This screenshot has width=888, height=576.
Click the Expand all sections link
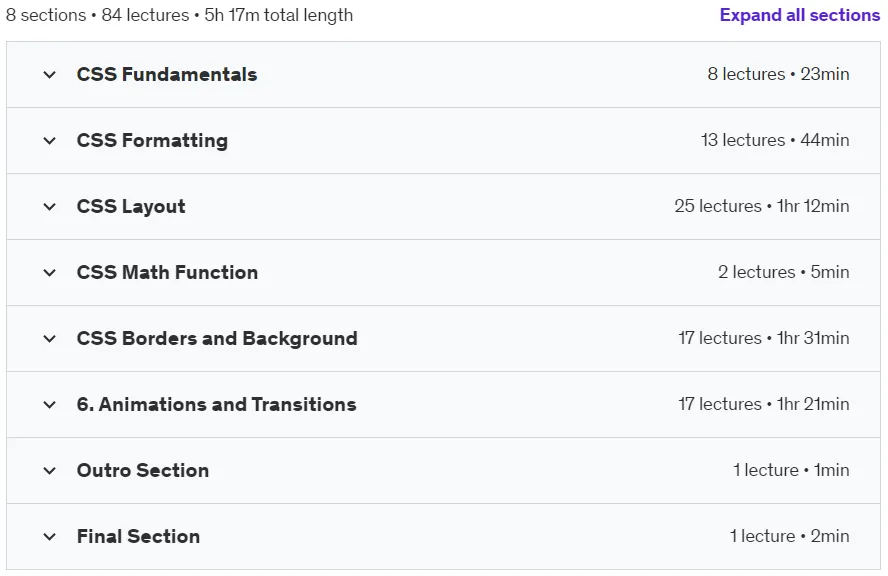[x=800, y=15]
